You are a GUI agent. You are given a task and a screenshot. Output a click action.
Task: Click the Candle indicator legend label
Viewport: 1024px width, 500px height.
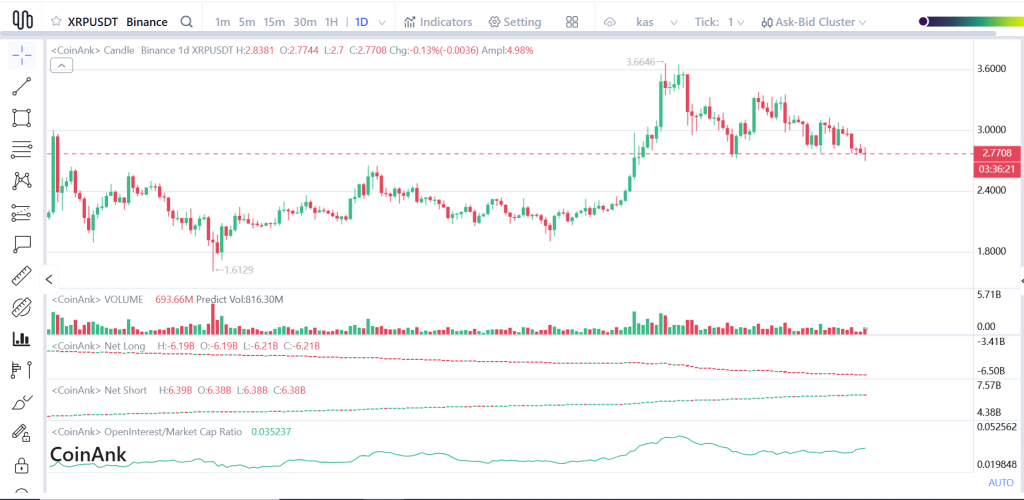92,50
